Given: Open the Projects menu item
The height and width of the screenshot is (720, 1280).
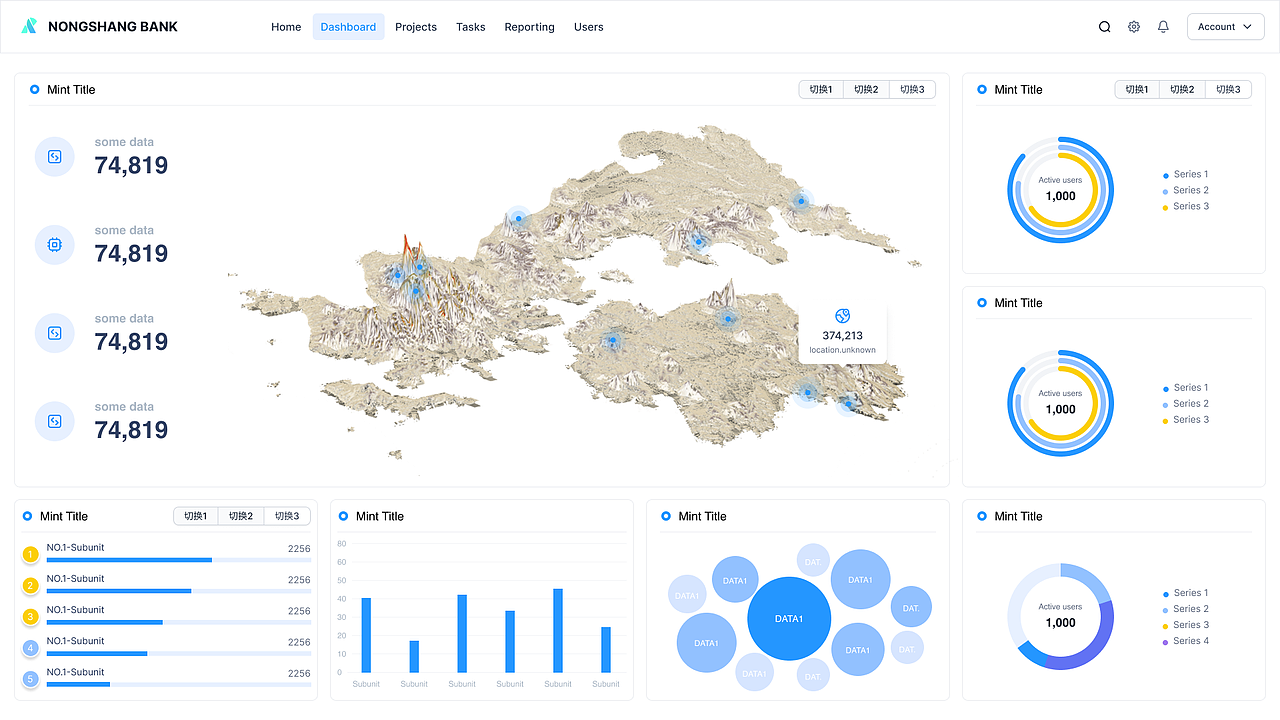Looking at the screenshot, I should pos(416,27).
